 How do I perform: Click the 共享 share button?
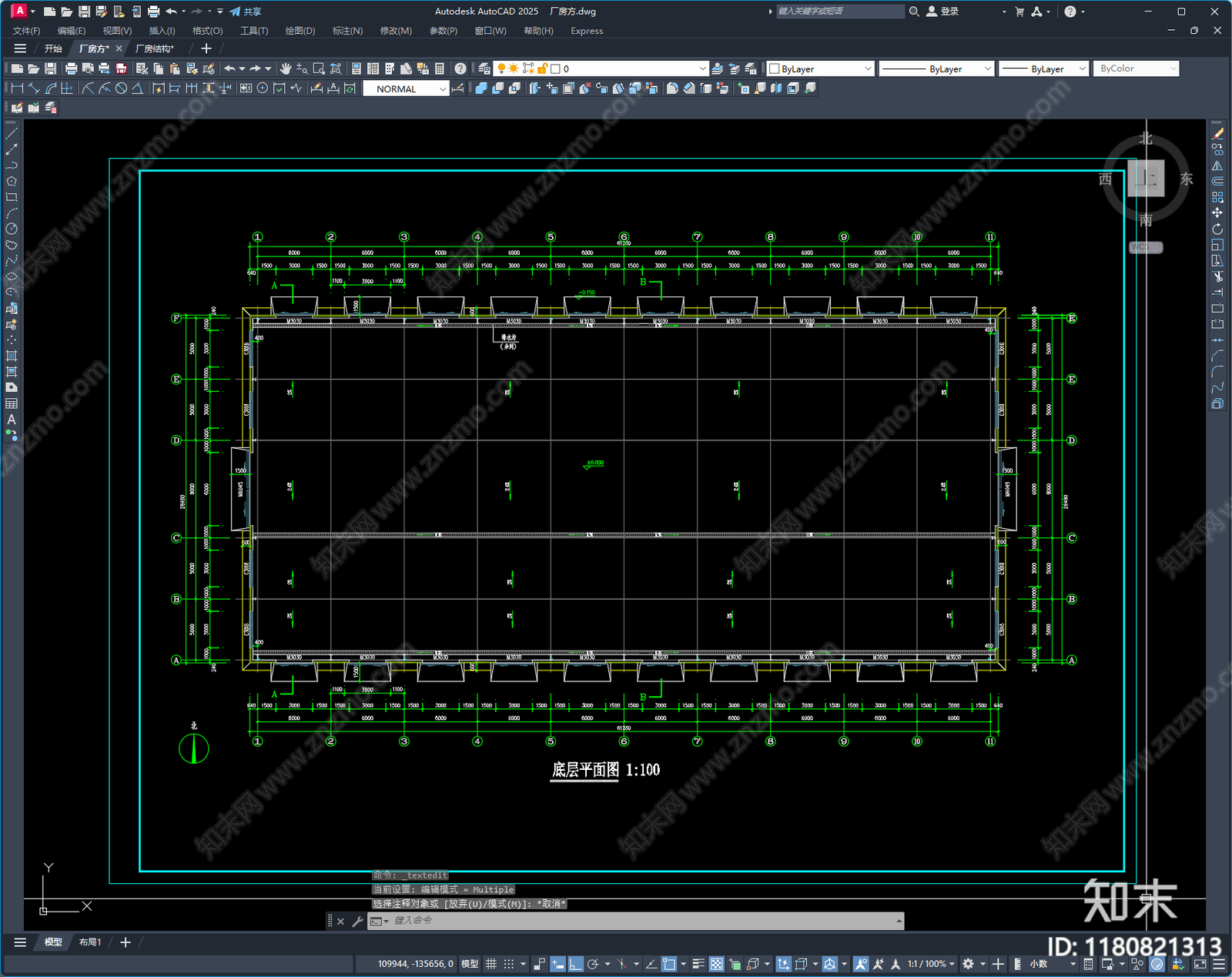click(x=246, y=12)
